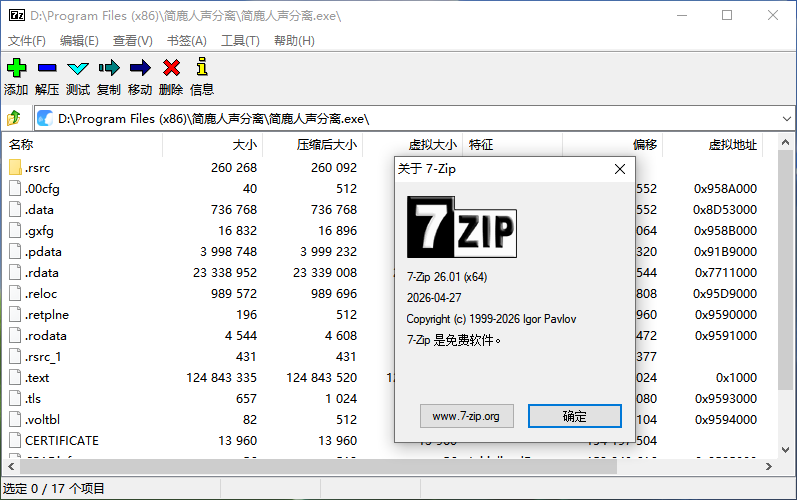Select the .text file name

[x=37, y=378]
